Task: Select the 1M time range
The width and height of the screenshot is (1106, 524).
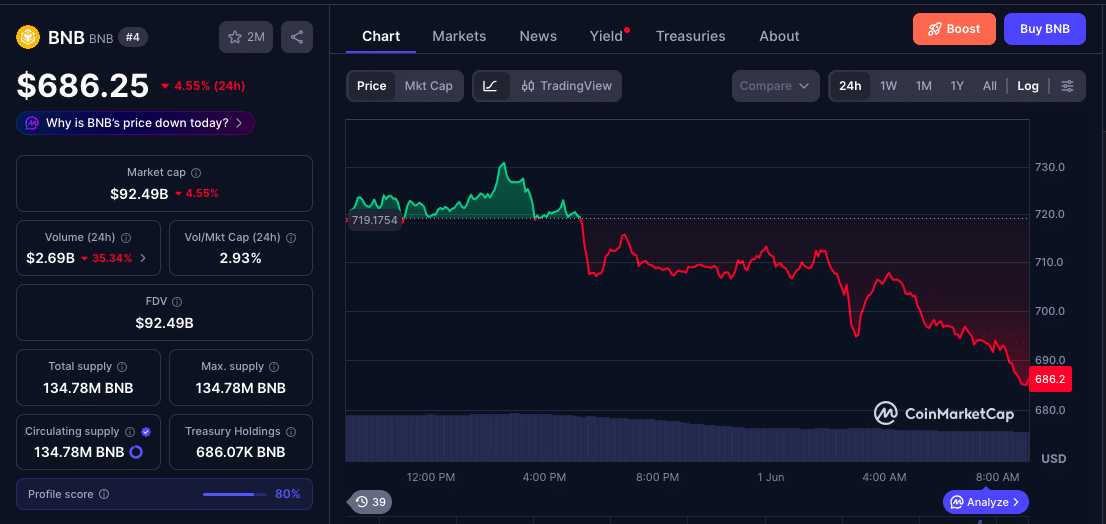Action: point(923,86)
